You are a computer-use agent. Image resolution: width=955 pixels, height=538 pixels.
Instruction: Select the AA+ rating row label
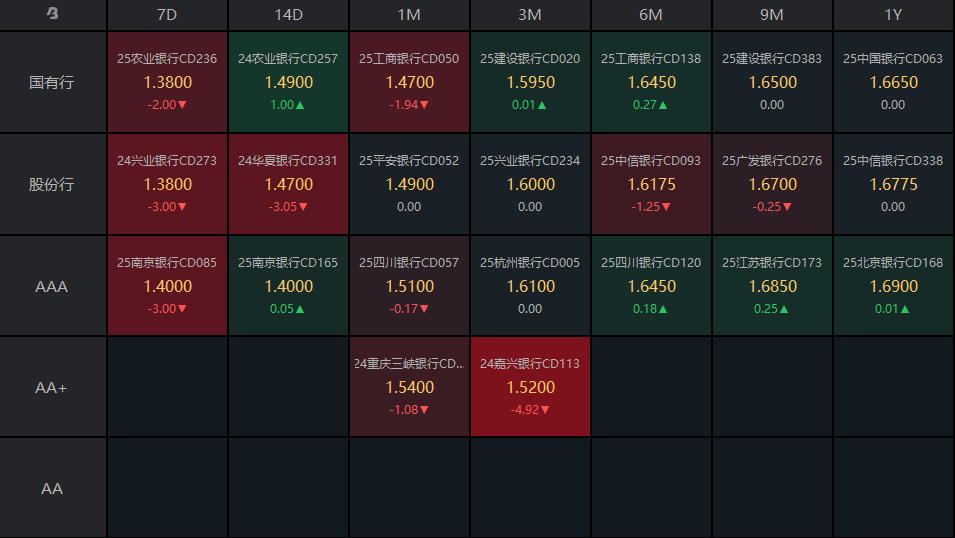coord(52,387)
